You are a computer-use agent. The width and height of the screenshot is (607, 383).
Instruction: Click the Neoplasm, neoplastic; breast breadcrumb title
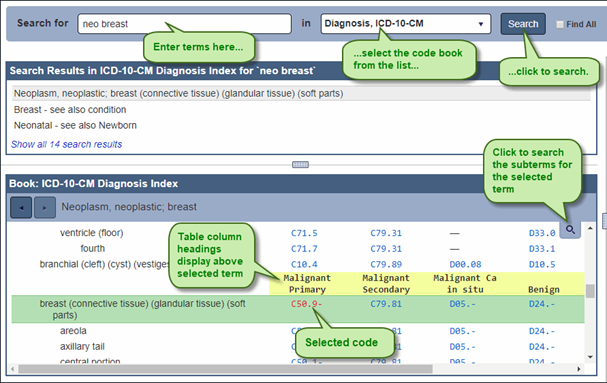pyautogui.click(x=129, y=207)
